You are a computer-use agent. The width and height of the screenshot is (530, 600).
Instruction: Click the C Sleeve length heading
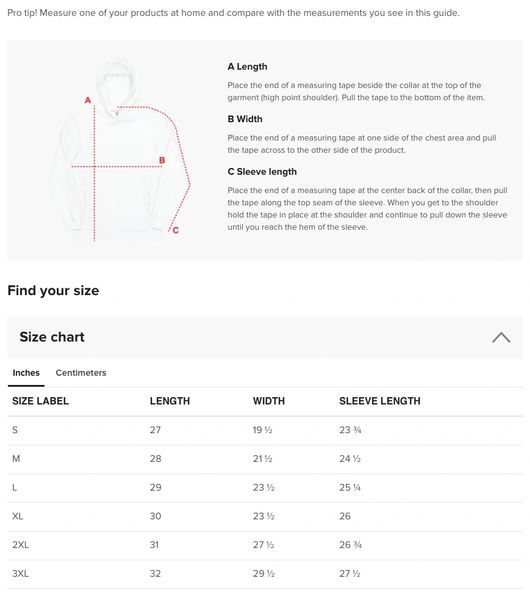coord(262,172)
